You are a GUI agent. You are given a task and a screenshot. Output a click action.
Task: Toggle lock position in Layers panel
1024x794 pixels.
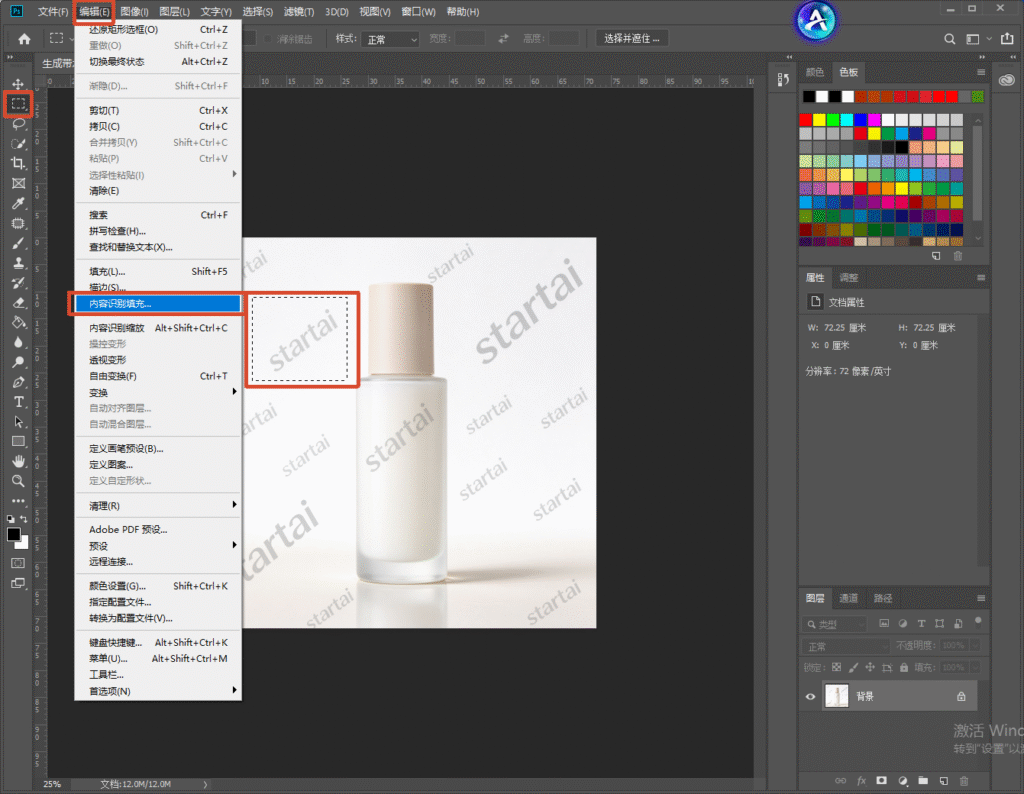(870, 667)
